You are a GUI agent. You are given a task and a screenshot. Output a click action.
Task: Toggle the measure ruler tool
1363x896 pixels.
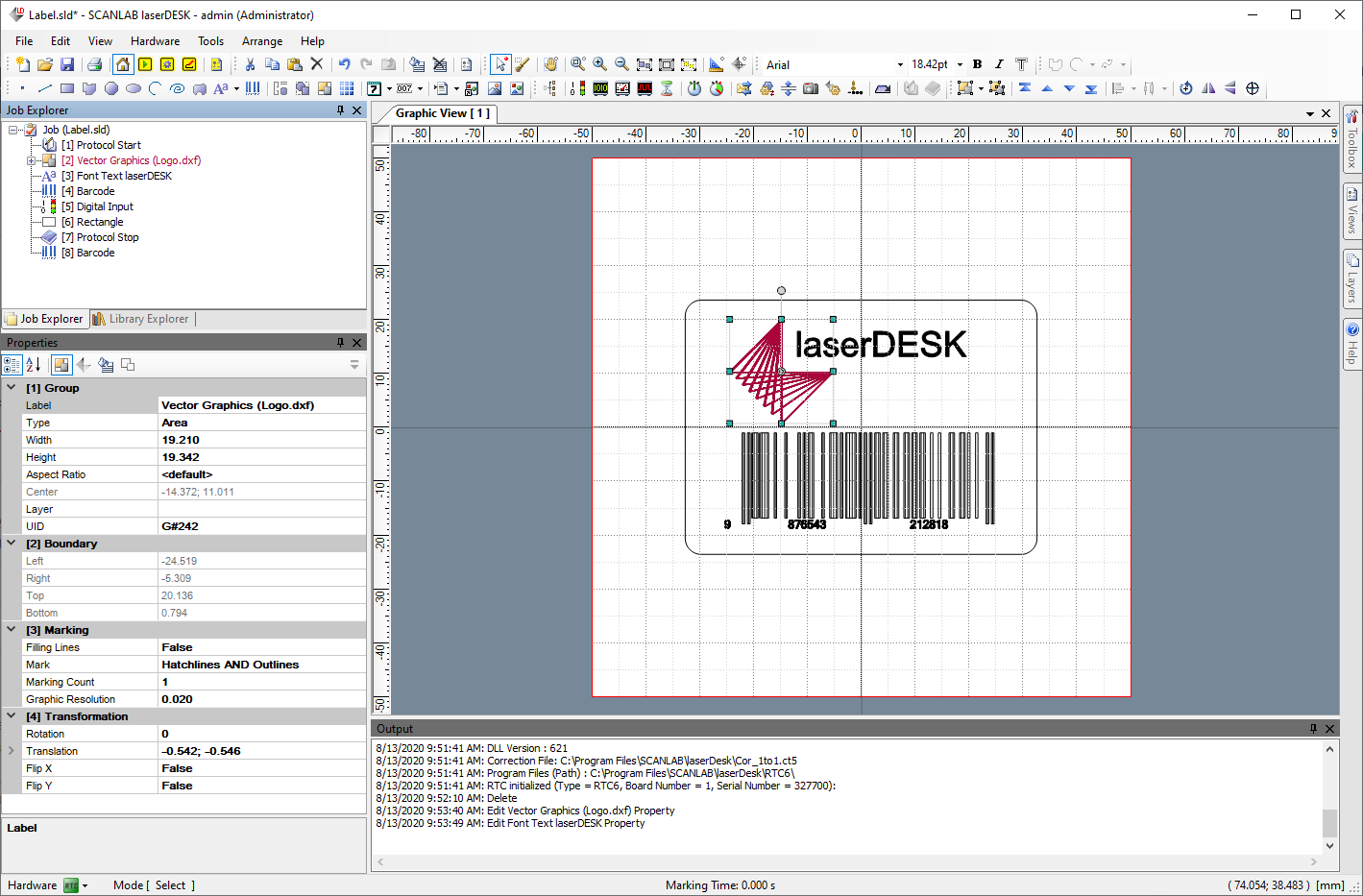[717, 64]
